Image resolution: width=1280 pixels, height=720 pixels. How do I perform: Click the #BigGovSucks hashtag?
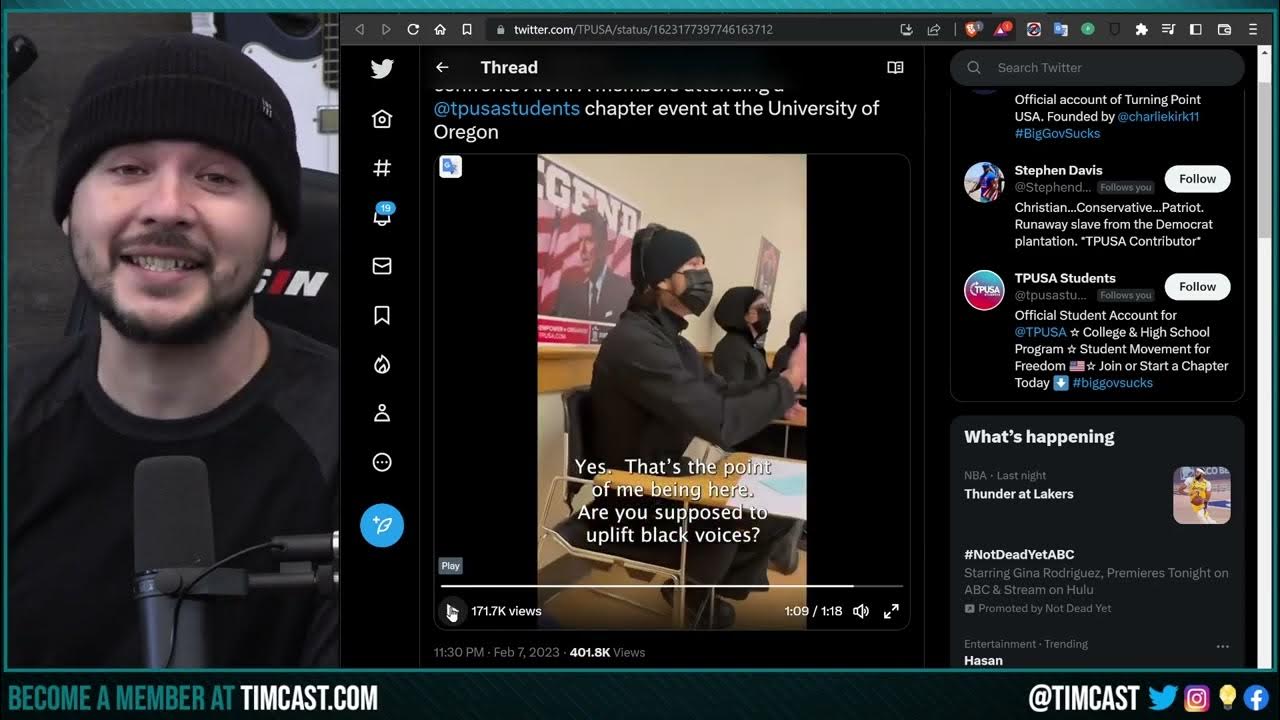pos(1057,133)
